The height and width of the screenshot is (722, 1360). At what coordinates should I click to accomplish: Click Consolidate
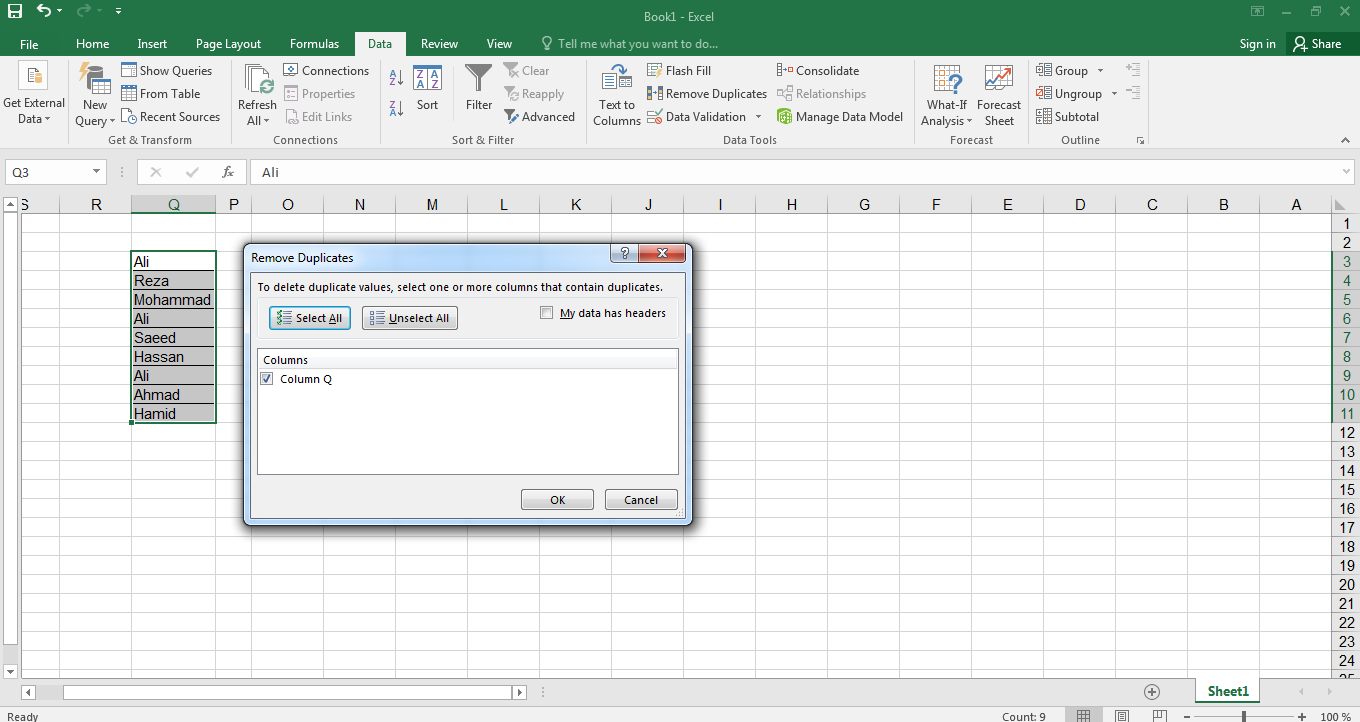[818, 71]
